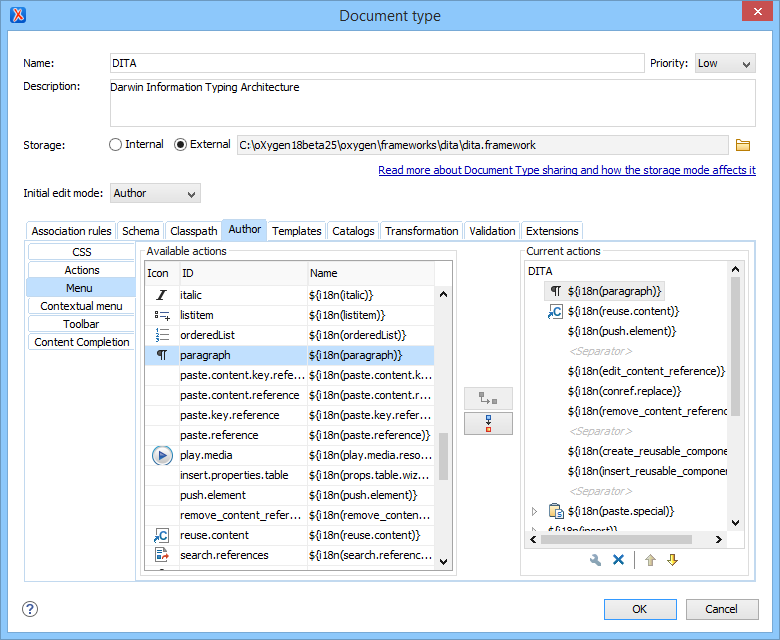780x640 pixels.
Task: Open the Toolbar side tab
Action: click(82, 324)
